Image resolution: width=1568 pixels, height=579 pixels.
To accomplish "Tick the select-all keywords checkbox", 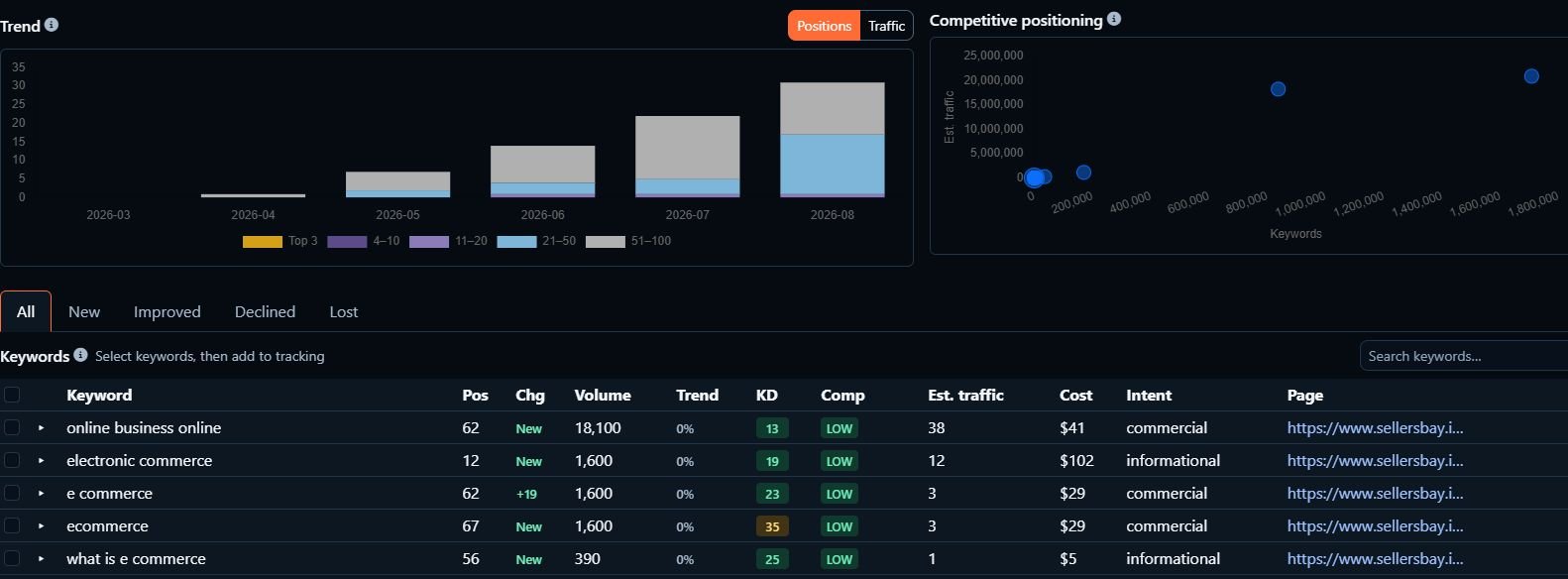I will pyautogui.click(x=12, y=395).
